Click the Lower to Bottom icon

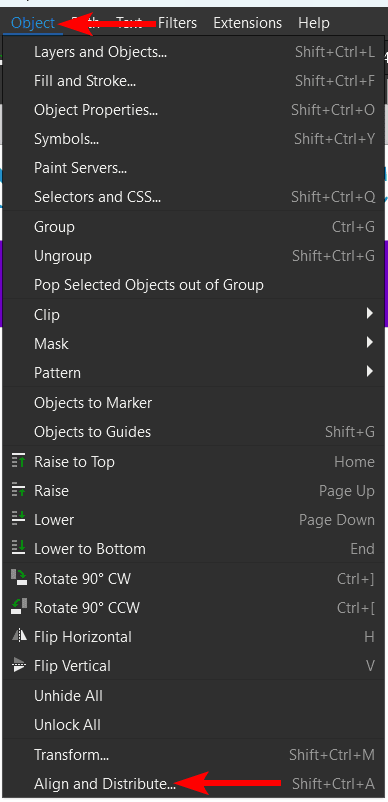(x=18, y=548)
